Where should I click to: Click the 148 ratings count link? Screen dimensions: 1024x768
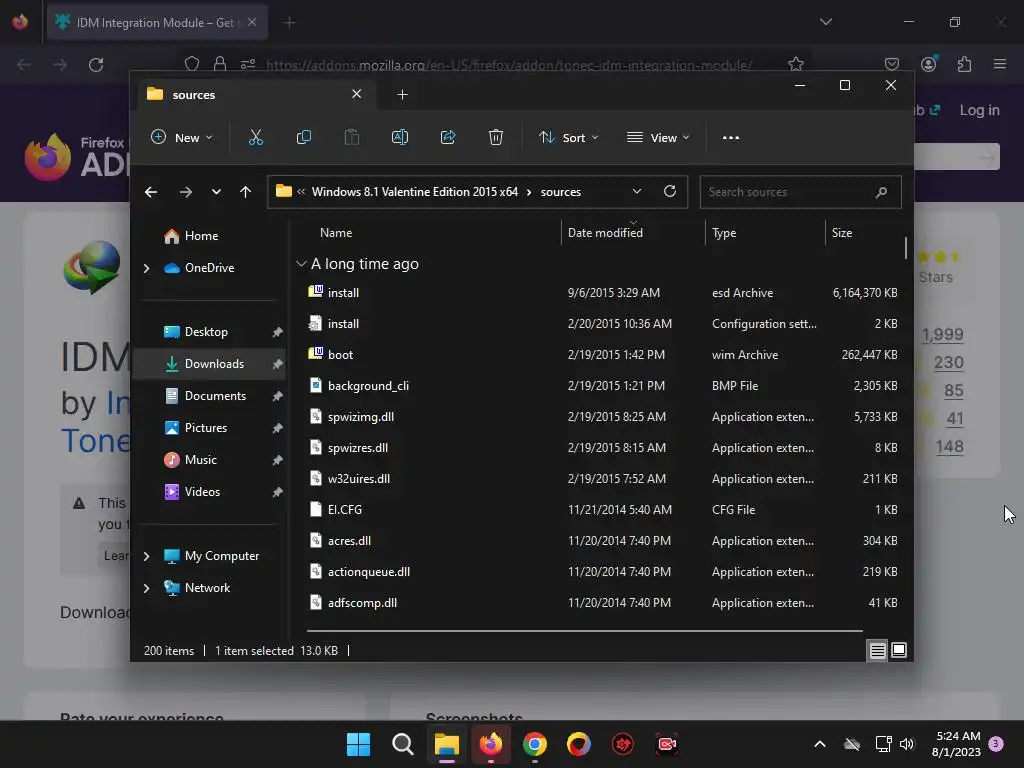[949, 447]
